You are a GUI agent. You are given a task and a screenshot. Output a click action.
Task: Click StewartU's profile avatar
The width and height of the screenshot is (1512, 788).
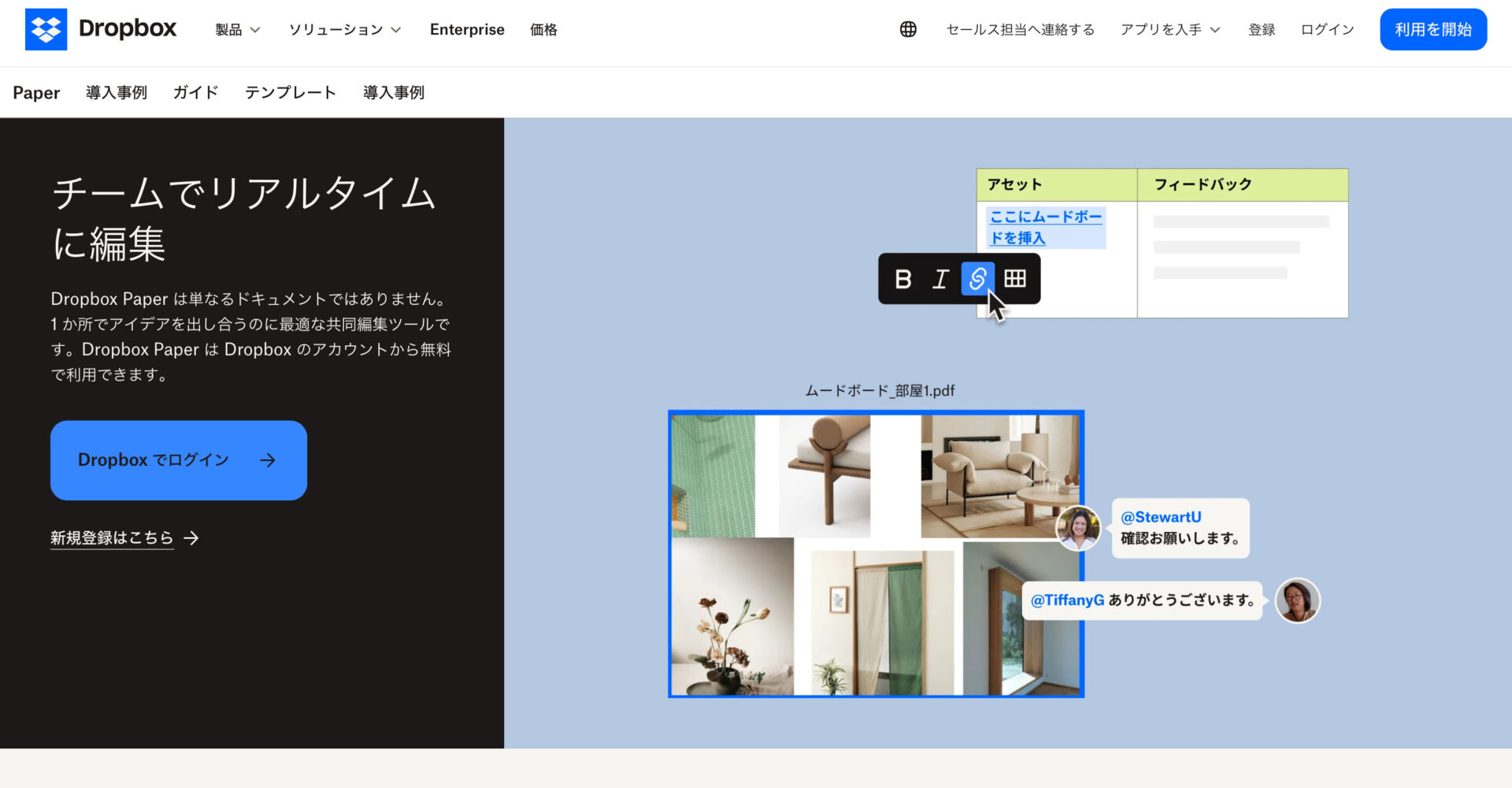point(1077,528)
